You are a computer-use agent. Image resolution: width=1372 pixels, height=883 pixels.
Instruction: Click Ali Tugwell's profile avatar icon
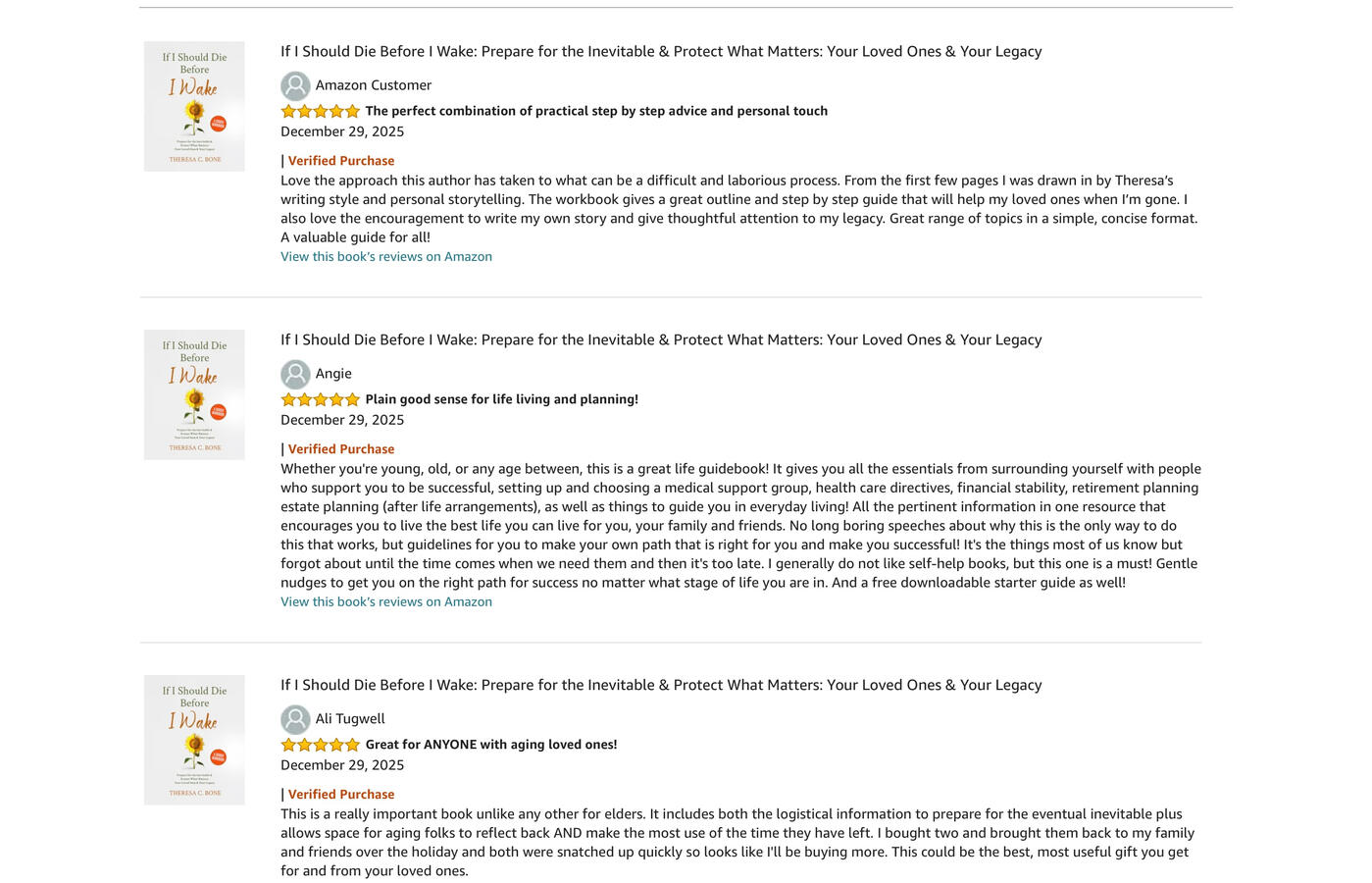coord(295,720)
